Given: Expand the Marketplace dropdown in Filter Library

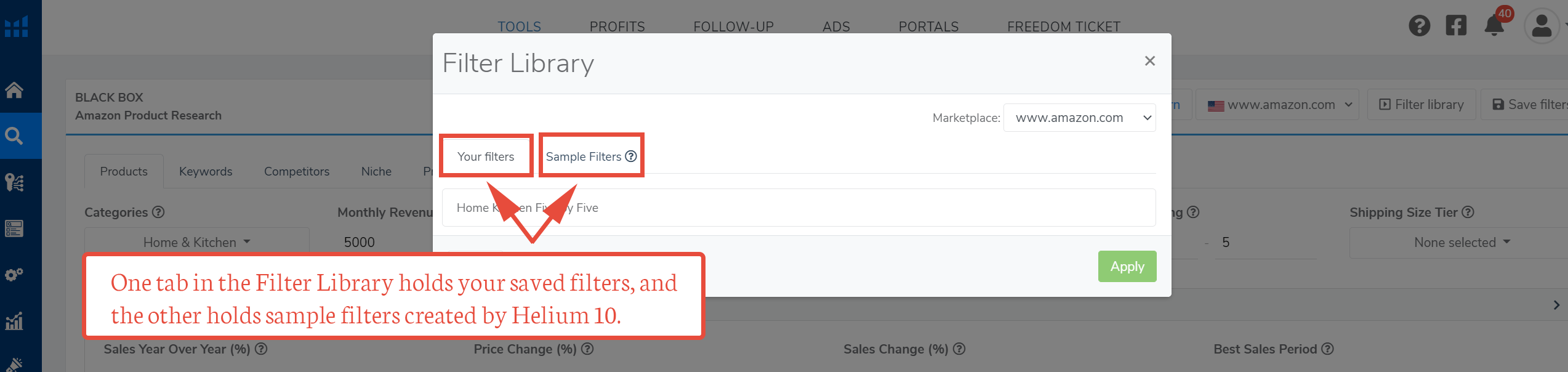Looking at the screenshot, I should pyautogui.click(x=1079, y=118).
